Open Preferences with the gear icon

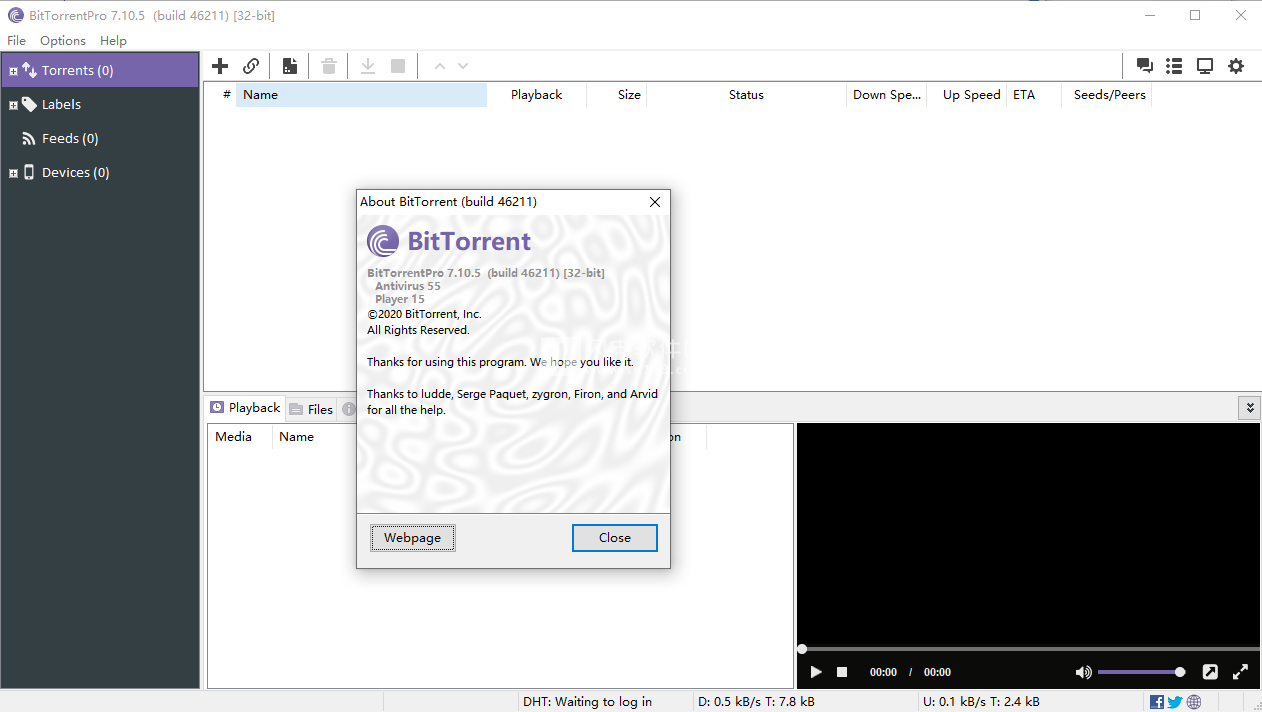pyautogui.click(x=1236, y=66)
